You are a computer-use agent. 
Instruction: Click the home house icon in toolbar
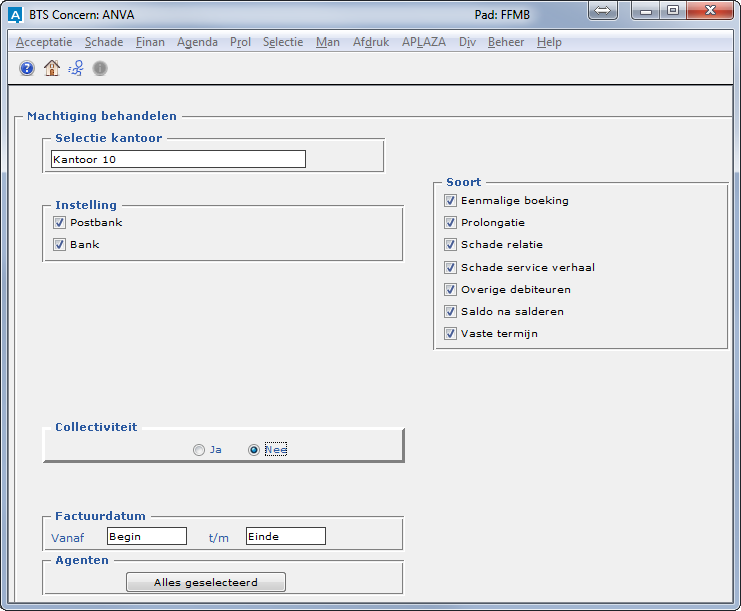[x=52, y=68]
